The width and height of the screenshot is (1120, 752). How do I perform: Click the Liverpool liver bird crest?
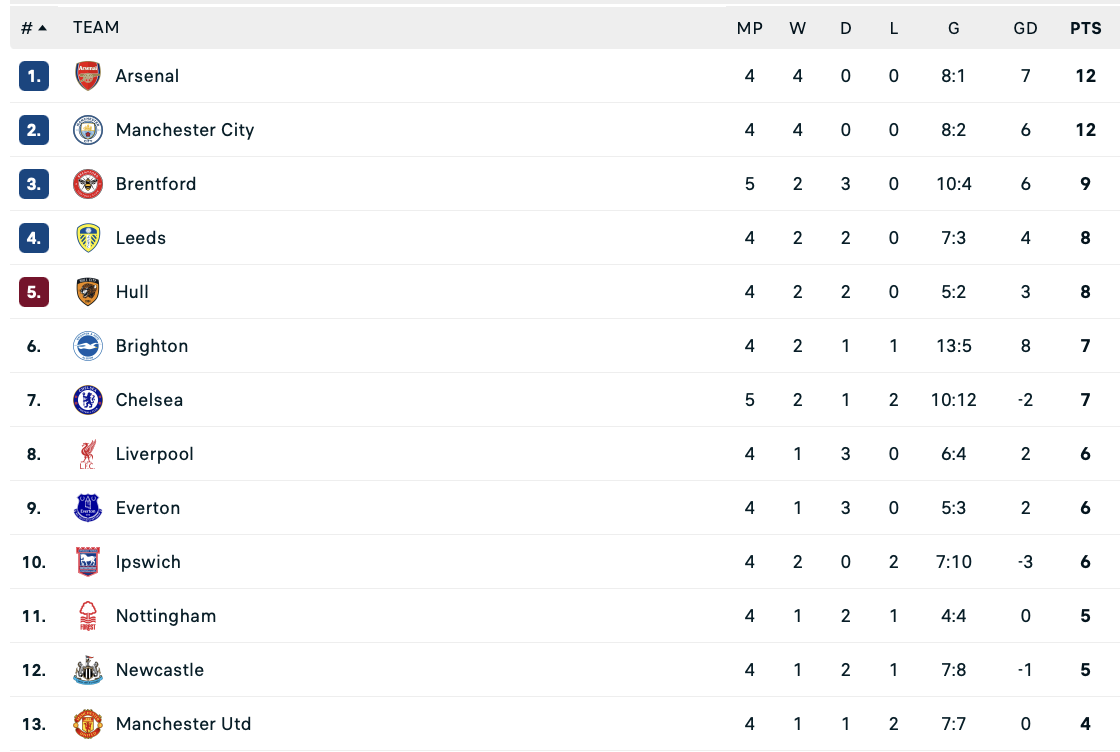(x=88, y=454)
